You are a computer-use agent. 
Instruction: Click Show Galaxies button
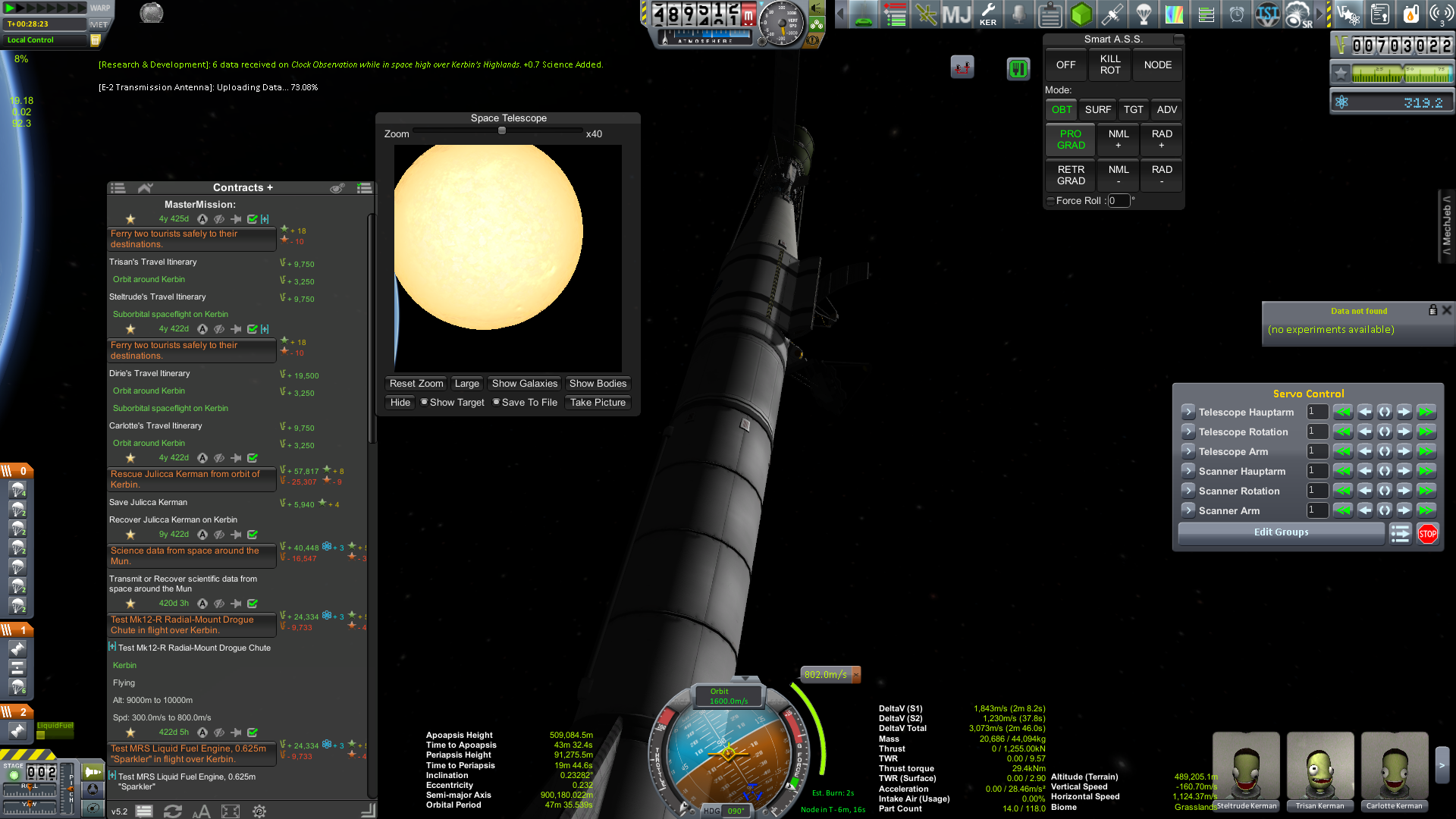click(525, 384)
